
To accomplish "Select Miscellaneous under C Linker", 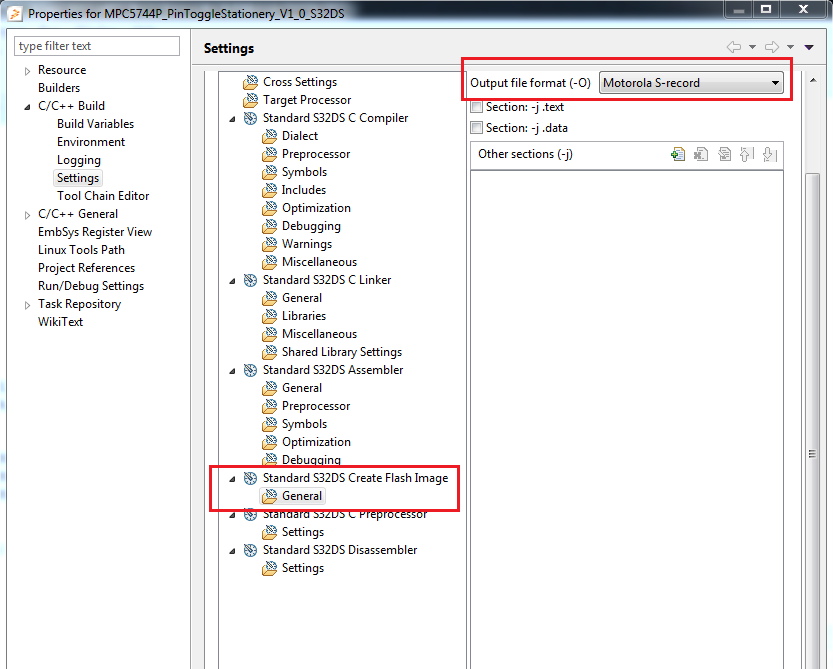I will point(319,334).
